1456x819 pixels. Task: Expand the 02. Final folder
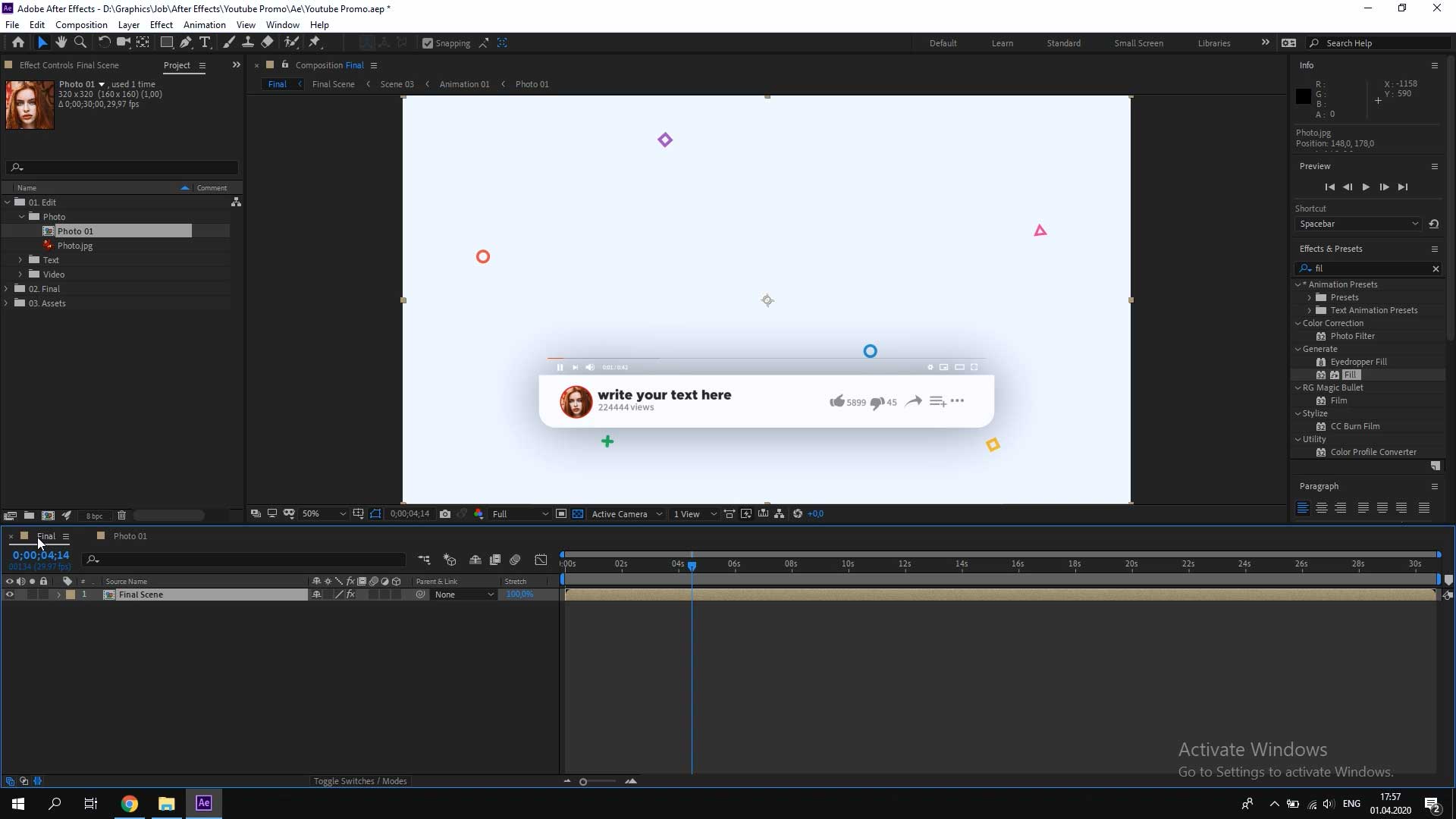[7, 289]
